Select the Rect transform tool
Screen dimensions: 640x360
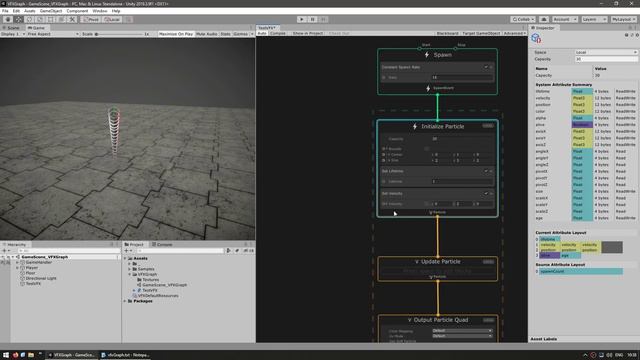click(50, 19)
